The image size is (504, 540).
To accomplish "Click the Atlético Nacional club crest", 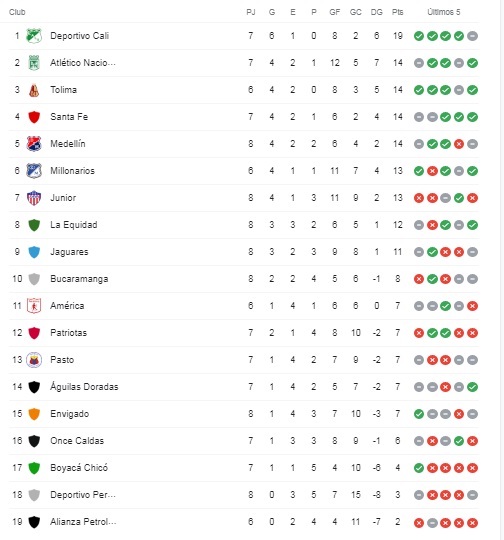I will tap(34, 63).
